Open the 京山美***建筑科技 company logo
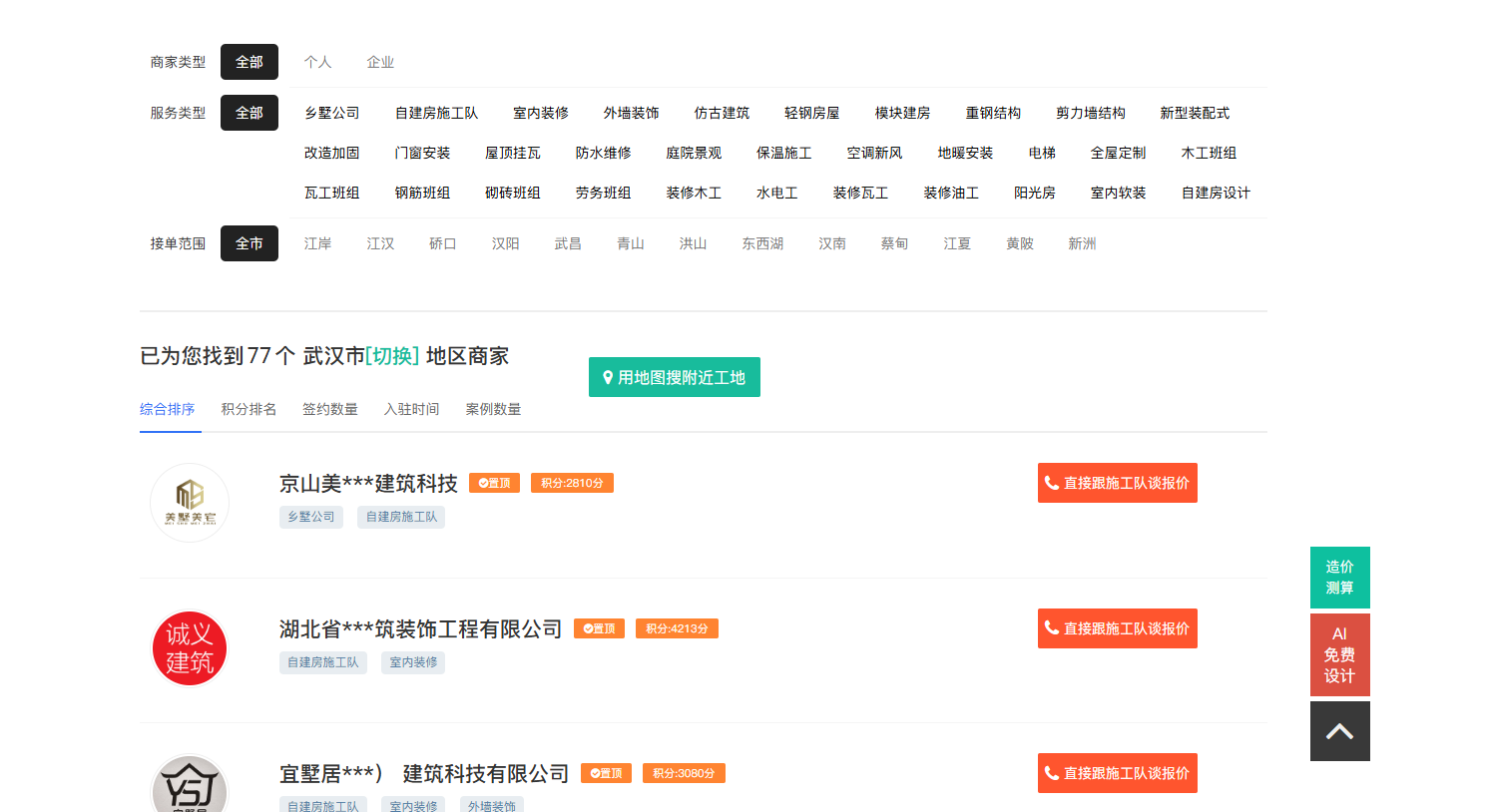 point(190,503)
